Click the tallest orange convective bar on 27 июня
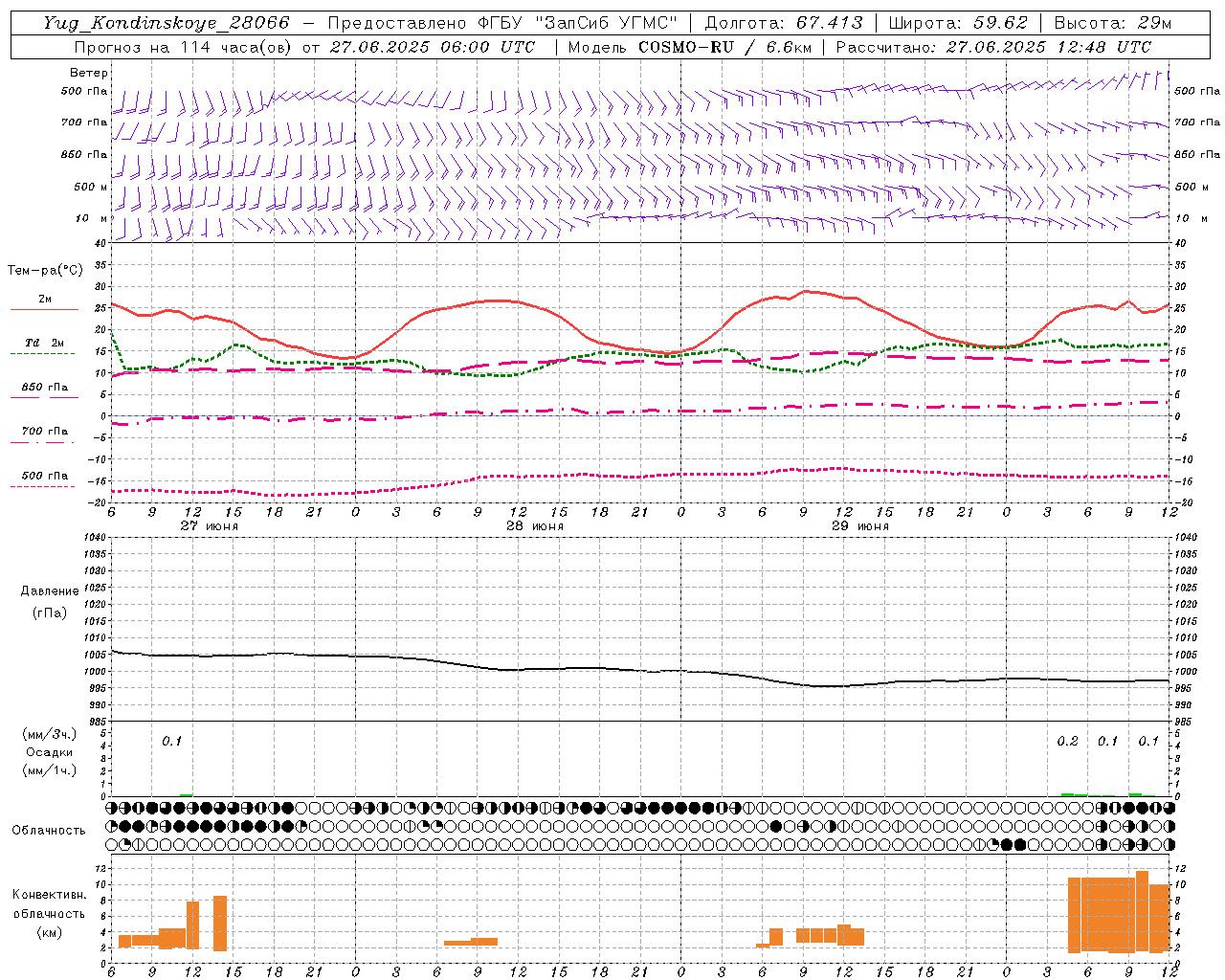1225x980 pixels. click(x=220, y=923)
